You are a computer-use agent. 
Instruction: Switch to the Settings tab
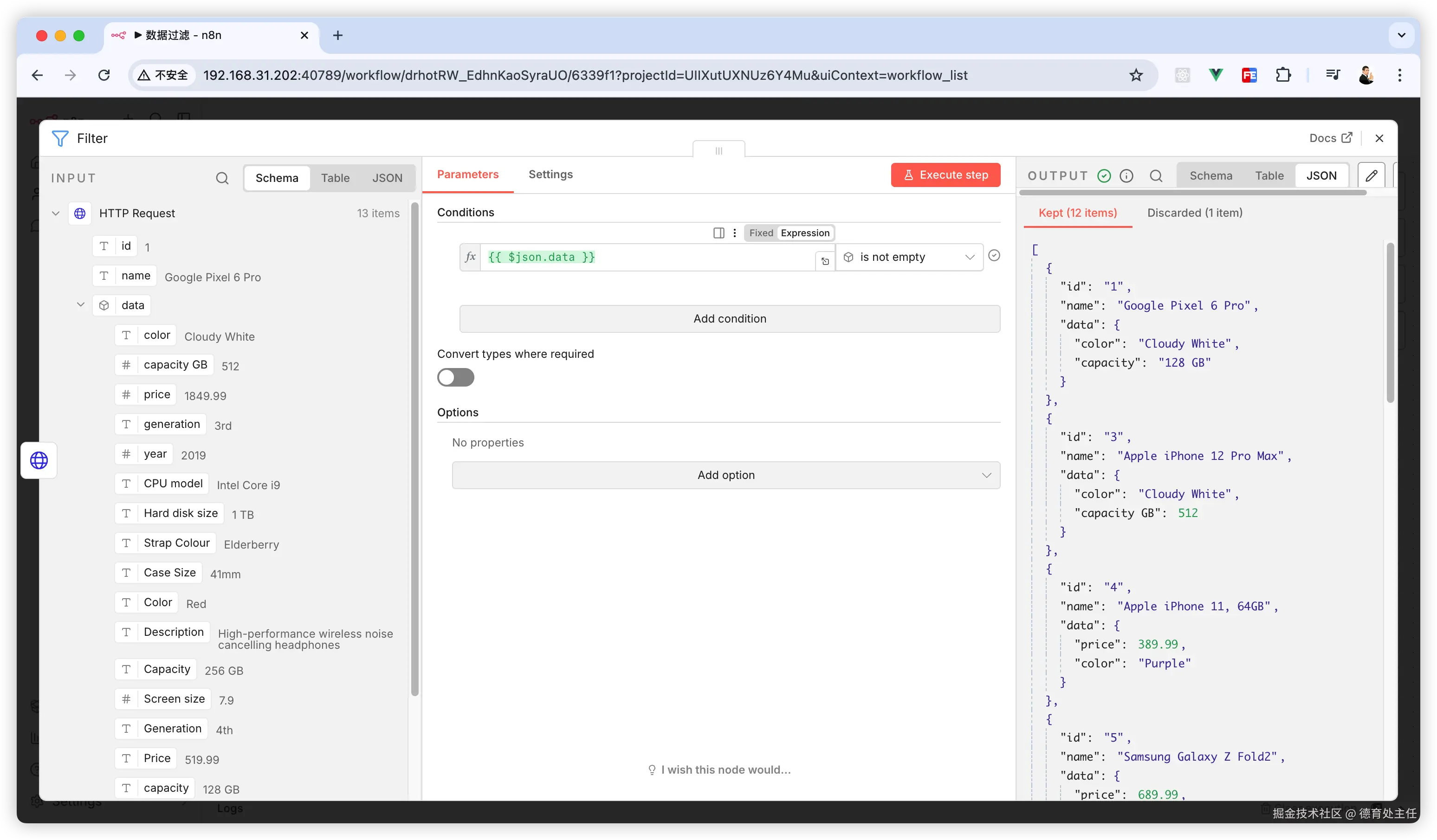click(550, 174)
